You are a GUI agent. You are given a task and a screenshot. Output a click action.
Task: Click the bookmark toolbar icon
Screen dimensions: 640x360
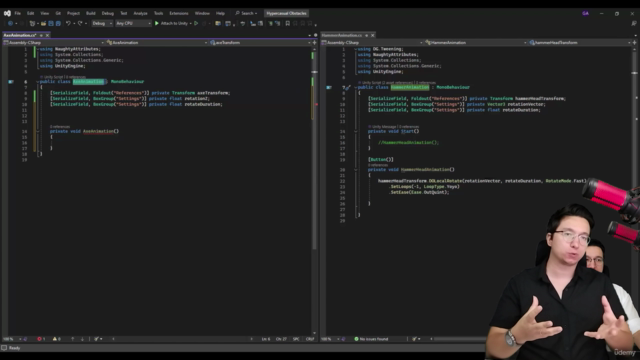click(288, 24)
